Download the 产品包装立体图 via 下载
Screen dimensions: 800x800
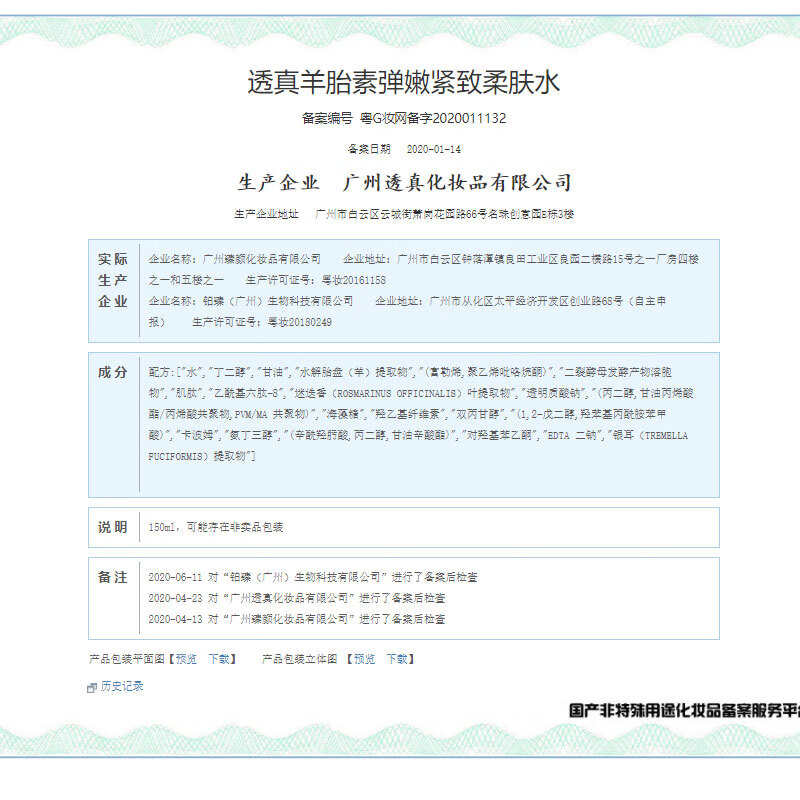(398, 659)
